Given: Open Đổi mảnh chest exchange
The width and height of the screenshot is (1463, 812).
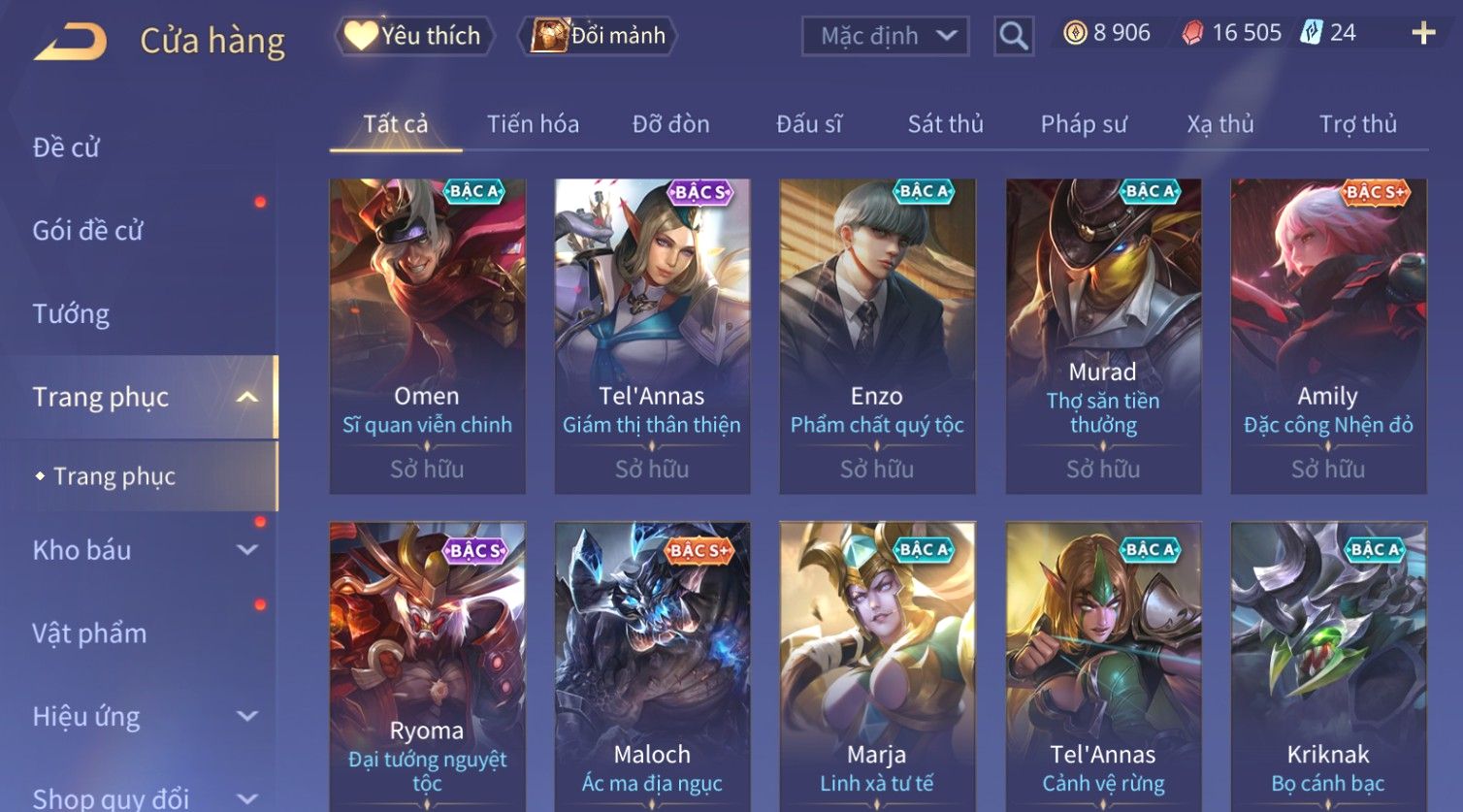Looking at the screenshot, I should point(598,36).
